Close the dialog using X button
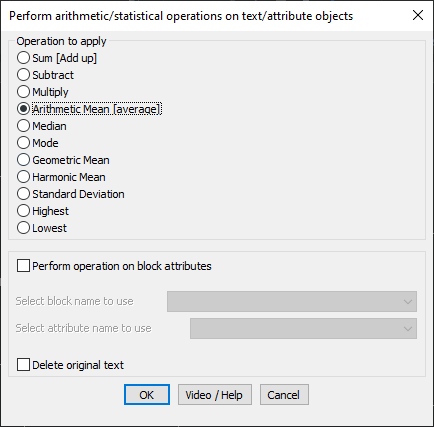Image resolution: width=434 pixels, height=427 pixels. (418, 15)
